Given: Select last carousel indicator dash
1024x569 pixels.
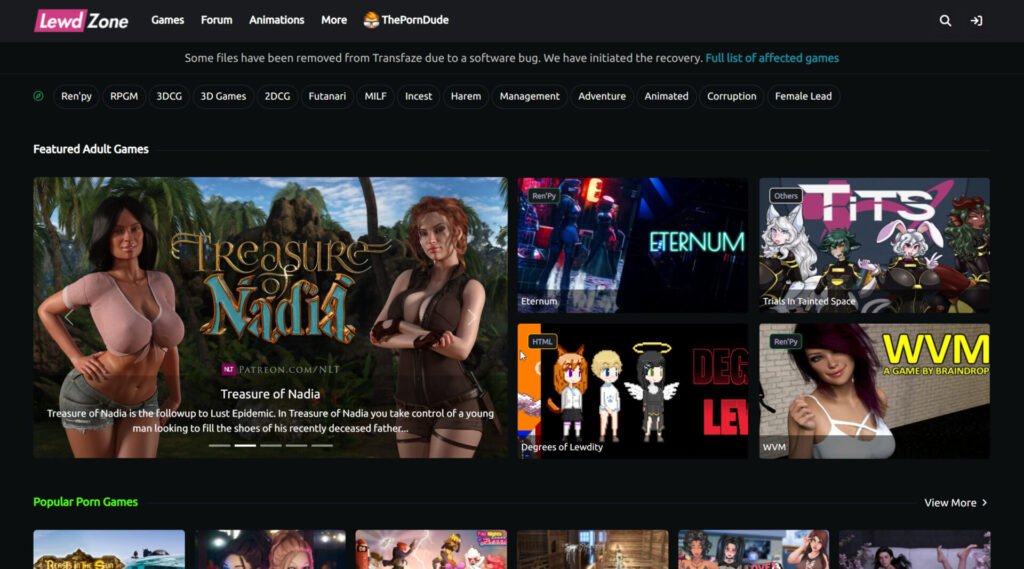Looking at the screenshot, I should click(x=322, y=446).
